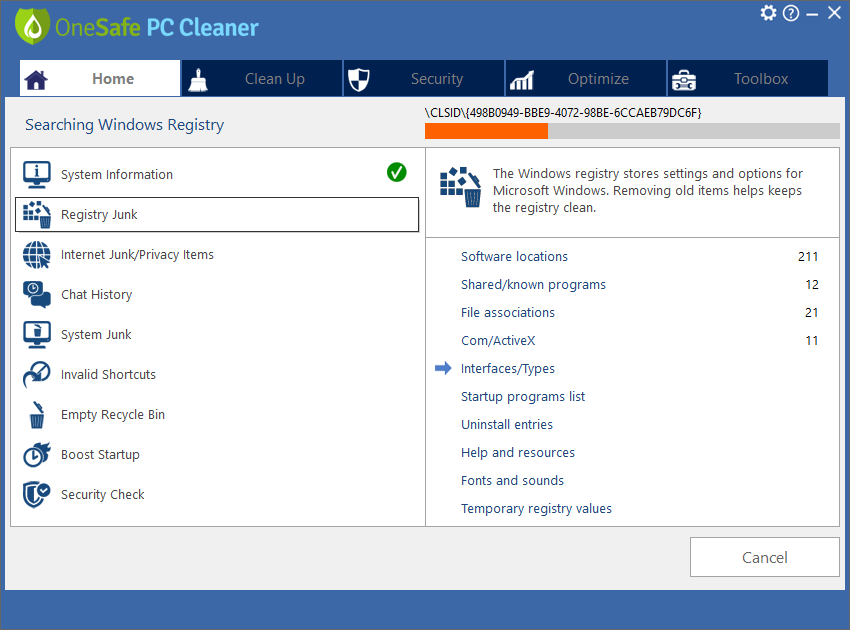Viewport: 850px width, 630px height.
Task: Open the Clean Up tab
Action: (262, 79)
